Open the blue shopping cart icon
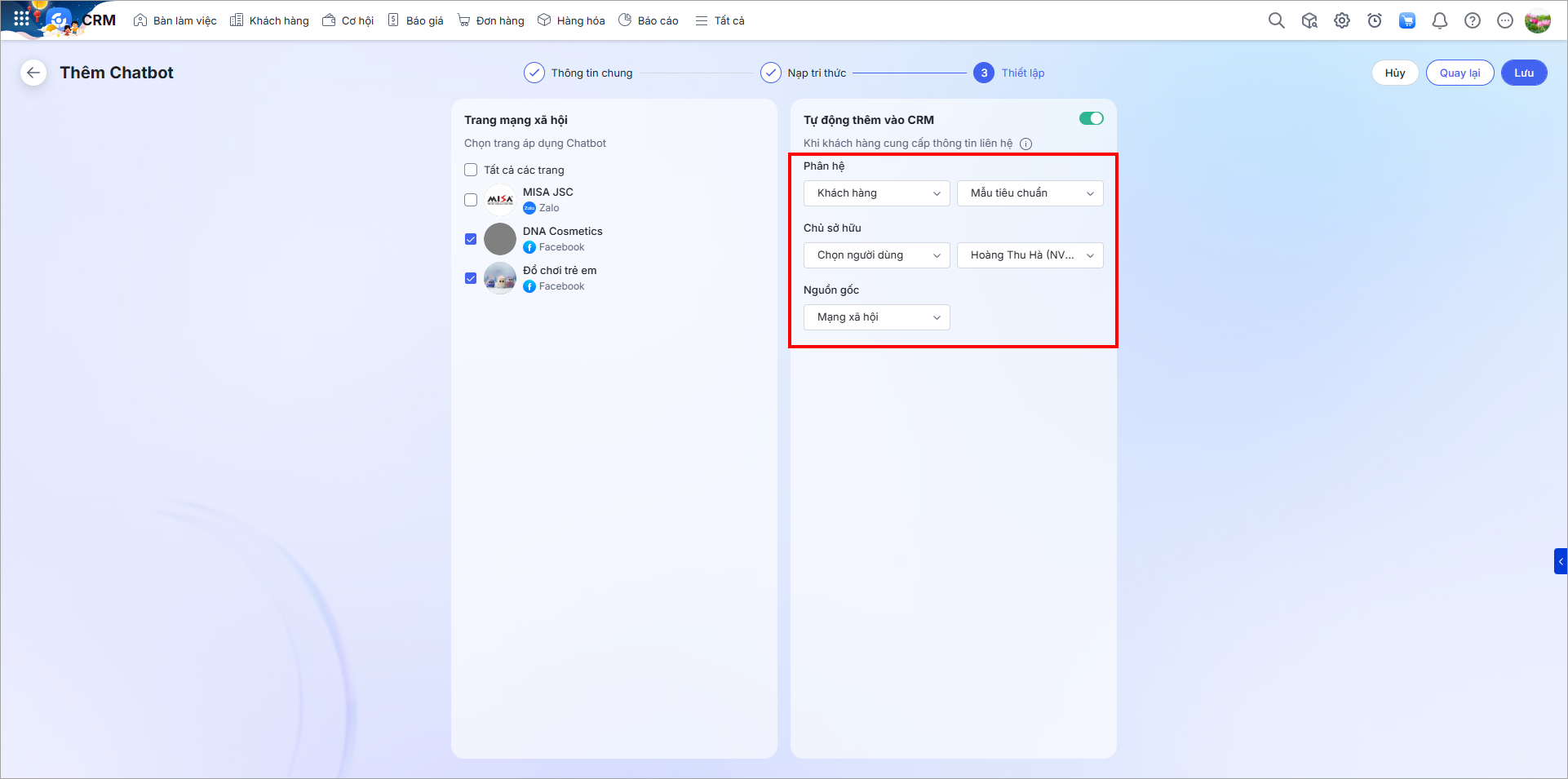1568x779 pixels. click(1406, 20)
